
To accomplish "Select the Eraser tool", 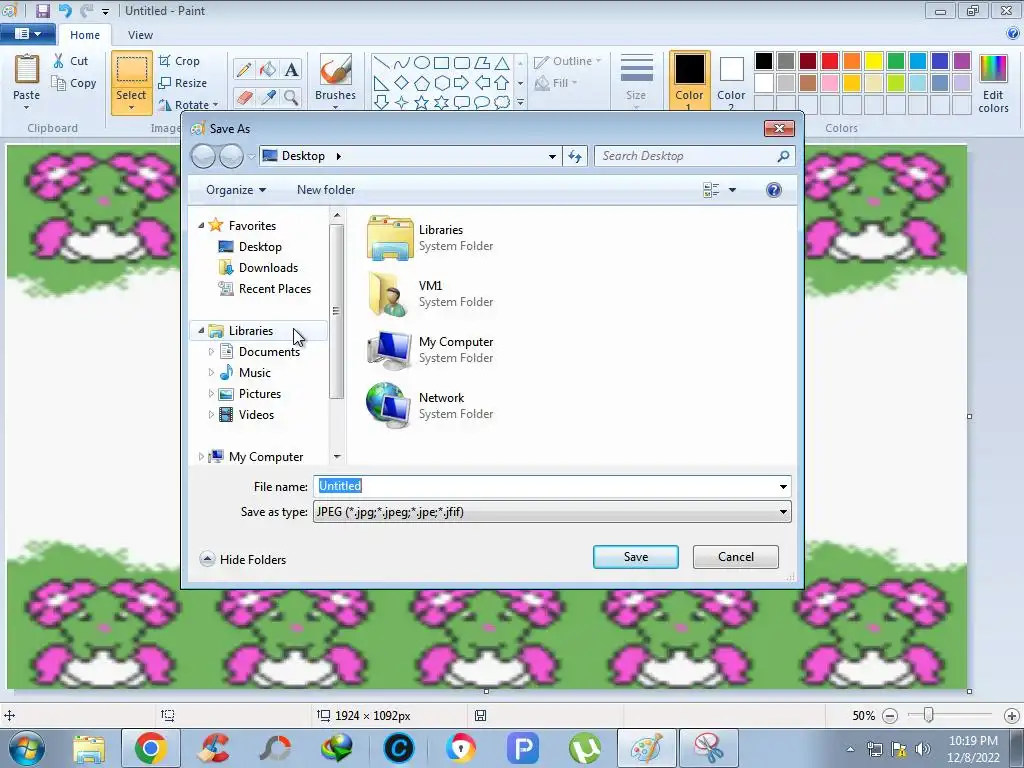I will (244, 97).
